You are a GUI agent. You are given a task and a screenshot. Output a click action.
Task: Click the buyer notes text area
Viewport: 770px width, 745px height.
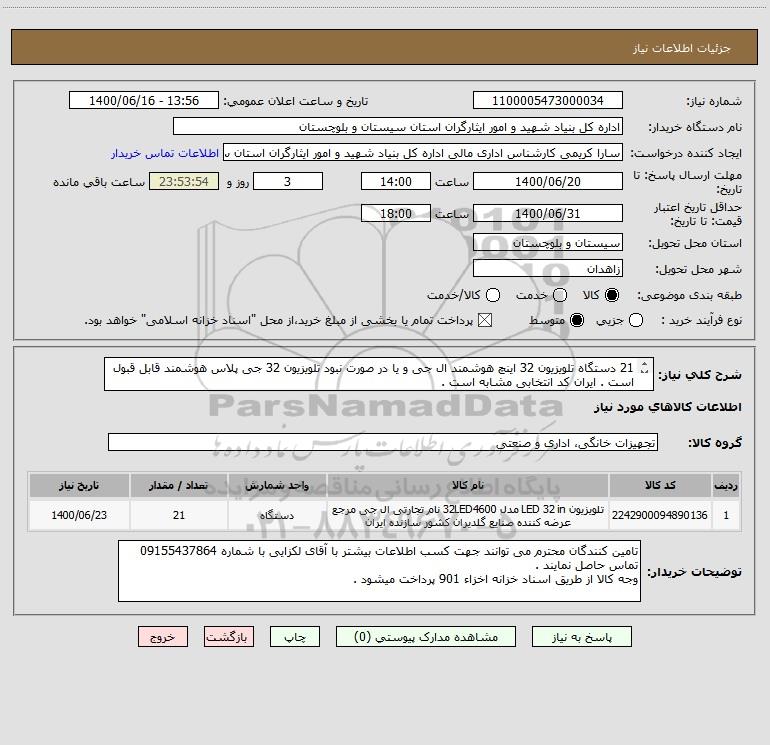pos(379,571)
